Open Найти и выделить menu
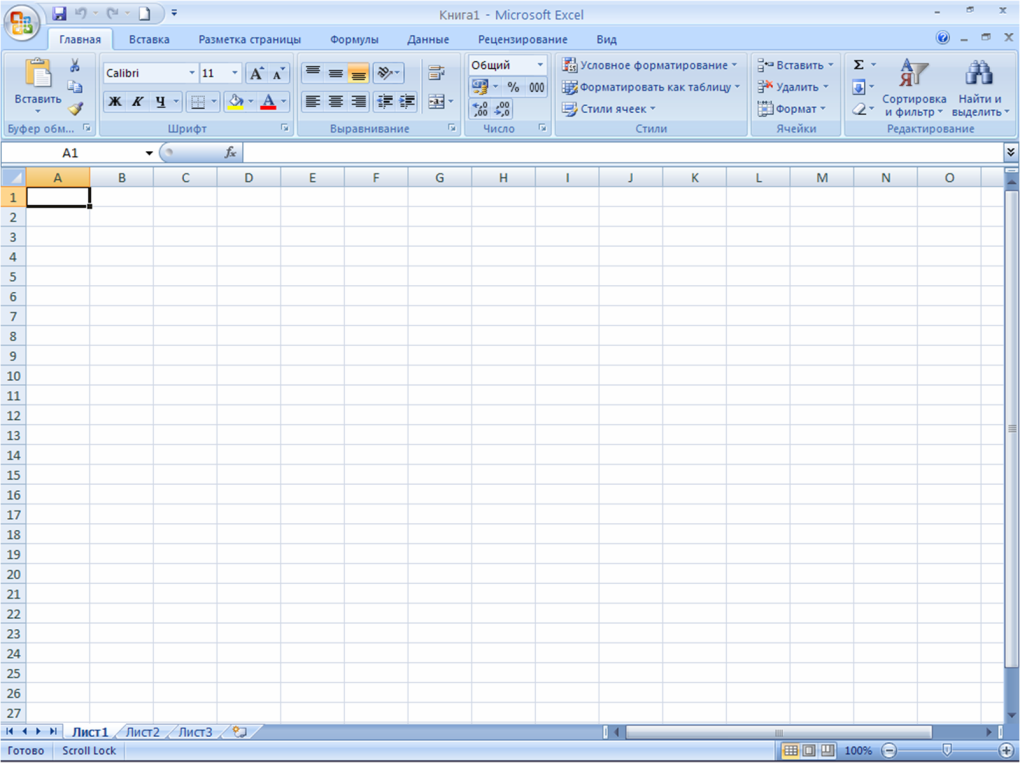1020x763 pixels. coord(980,87)
